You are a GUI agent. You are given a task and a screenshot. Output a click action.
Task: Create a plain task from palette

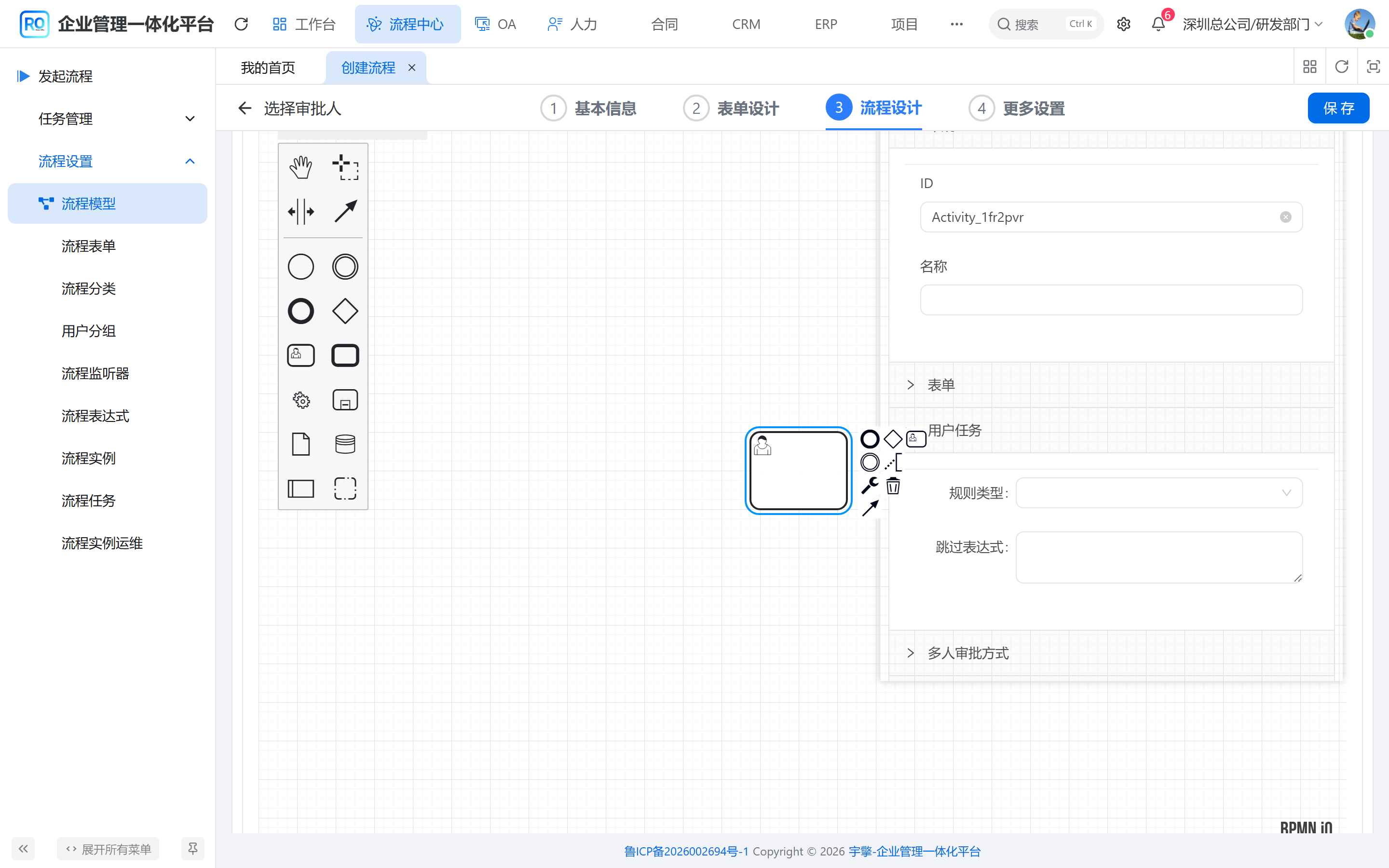point(345,355)
